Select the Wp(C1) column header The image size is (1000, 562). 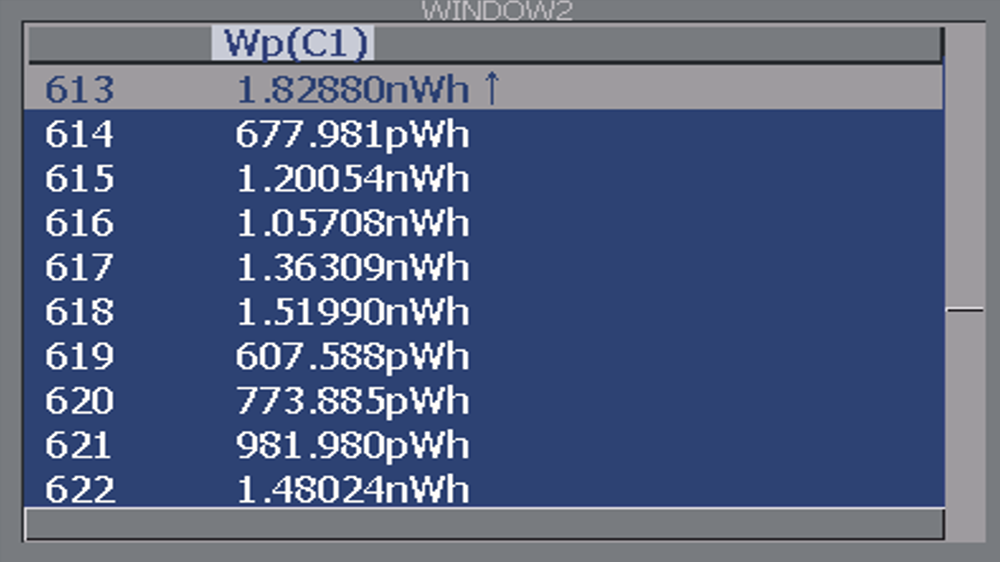point(292,44)
